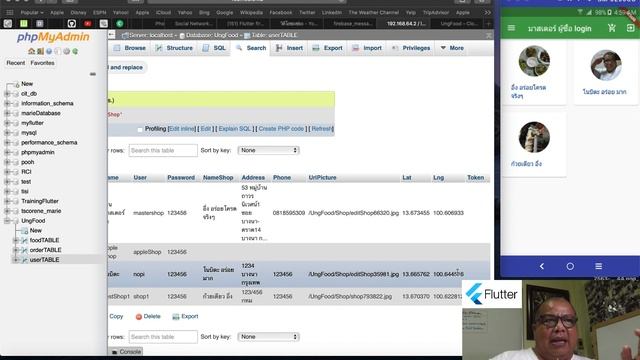
Task: Open GitHub pinned browser tab
Action: 71,24
